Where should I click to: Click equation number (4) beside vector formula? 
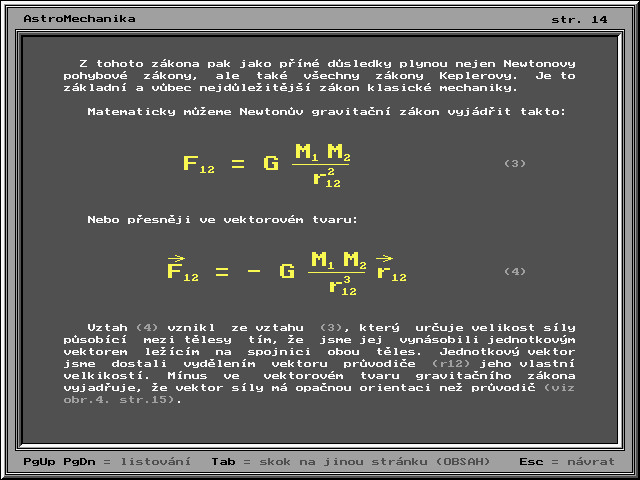515,271
